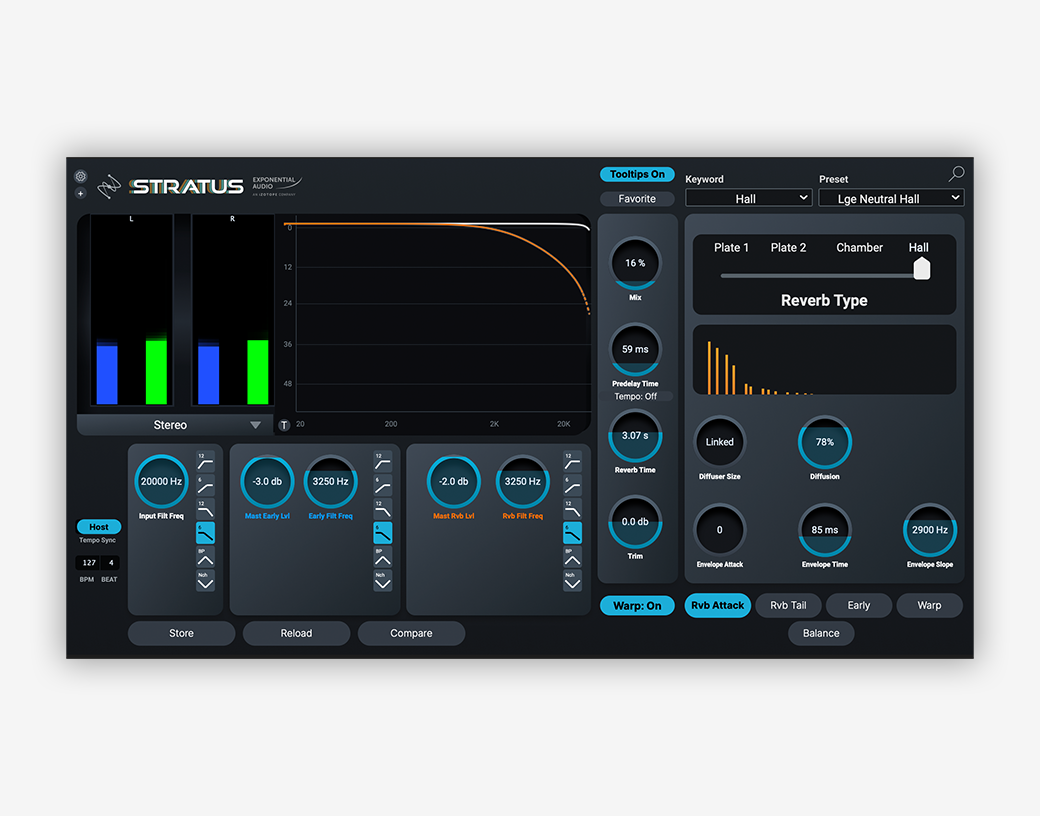The height and width of the screenshot is (816, 1040).
Task: Click the BPM field showing 127
Action: 88,563
